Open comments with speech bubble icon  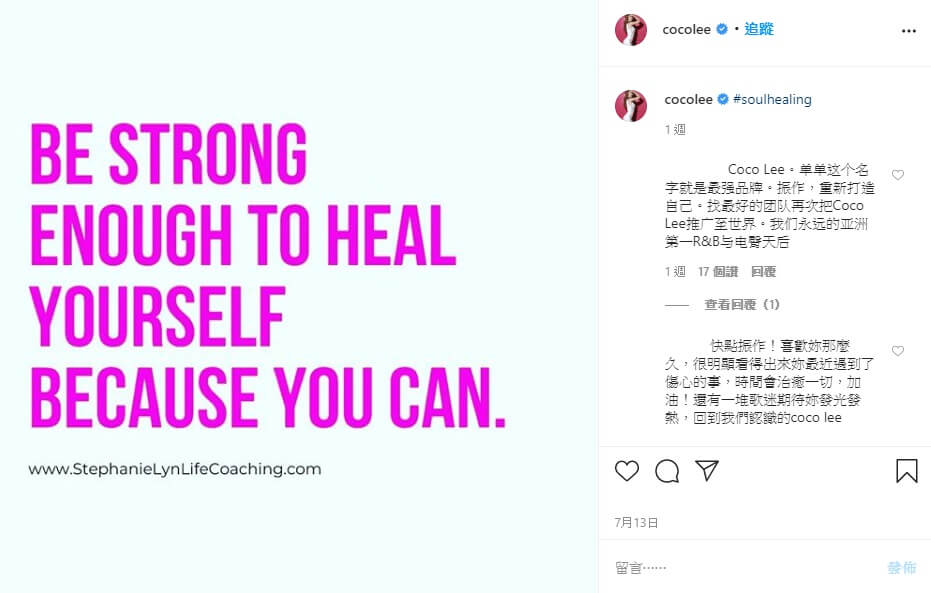pyautogui.click(x=667, y=471)
